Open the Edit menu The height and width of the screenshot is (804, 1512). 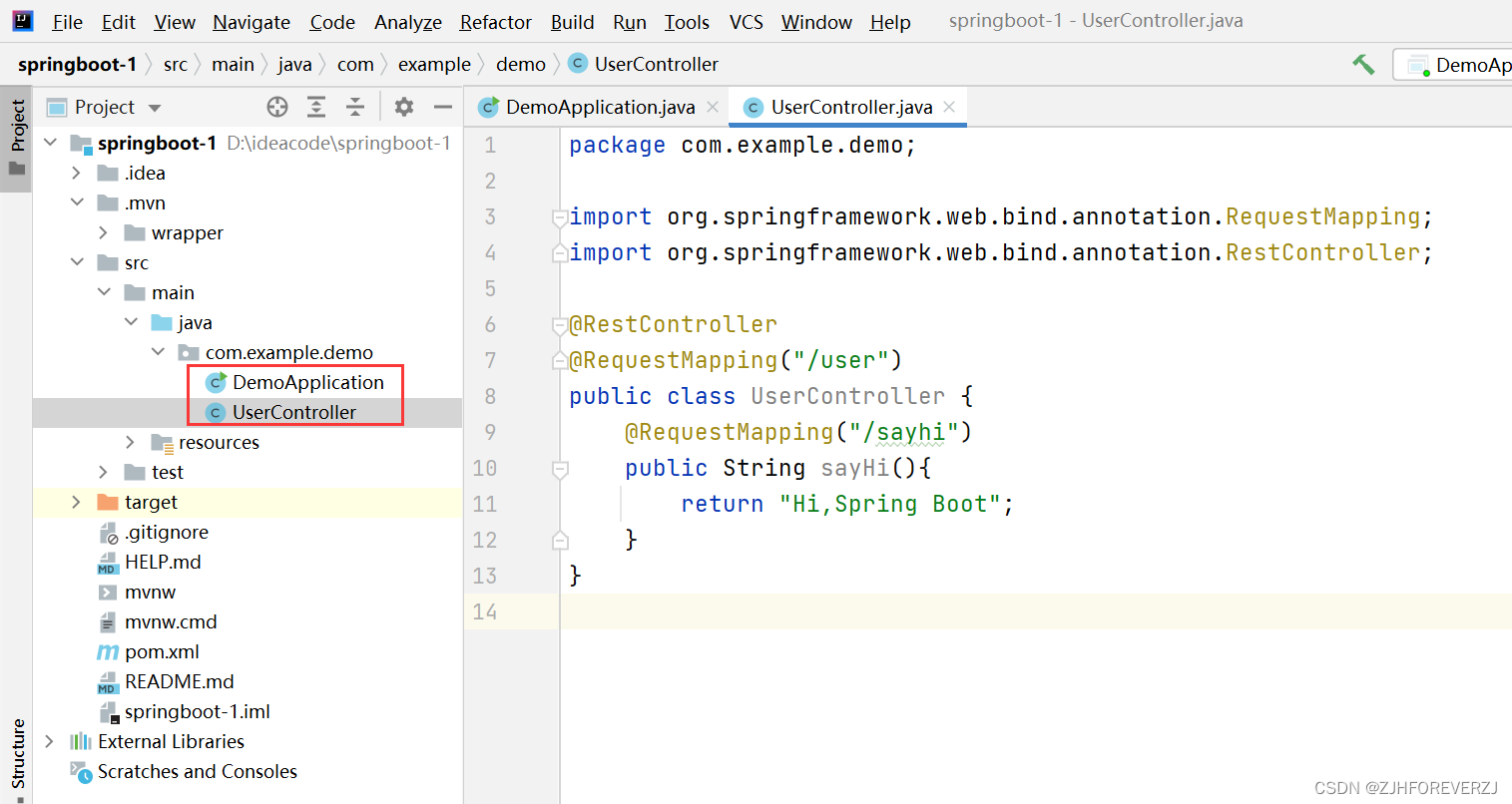point(119,22)
